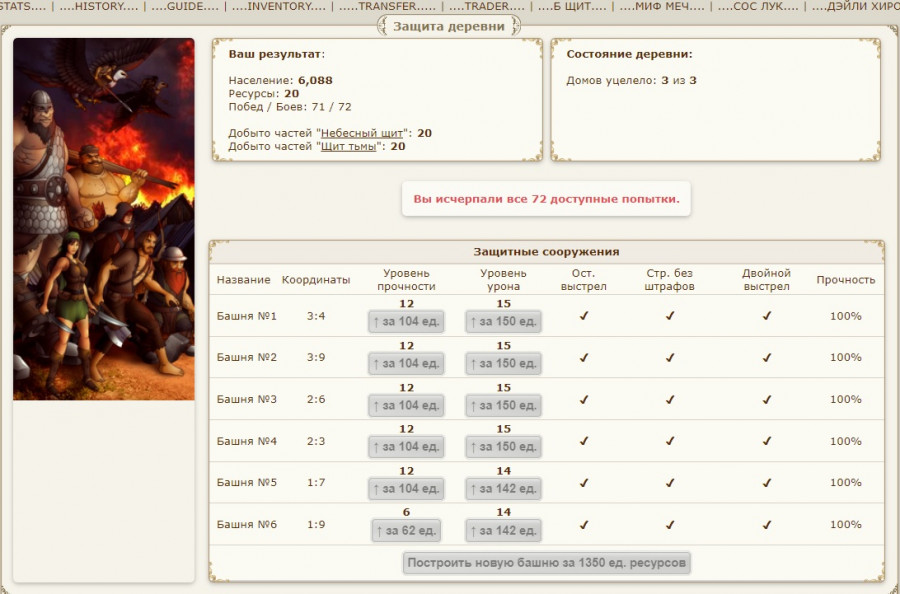Viewport: 900px width, 594px height.
Task: Click Двойной выстрел checkmark for Башня №3
Action: coord(766,399)
